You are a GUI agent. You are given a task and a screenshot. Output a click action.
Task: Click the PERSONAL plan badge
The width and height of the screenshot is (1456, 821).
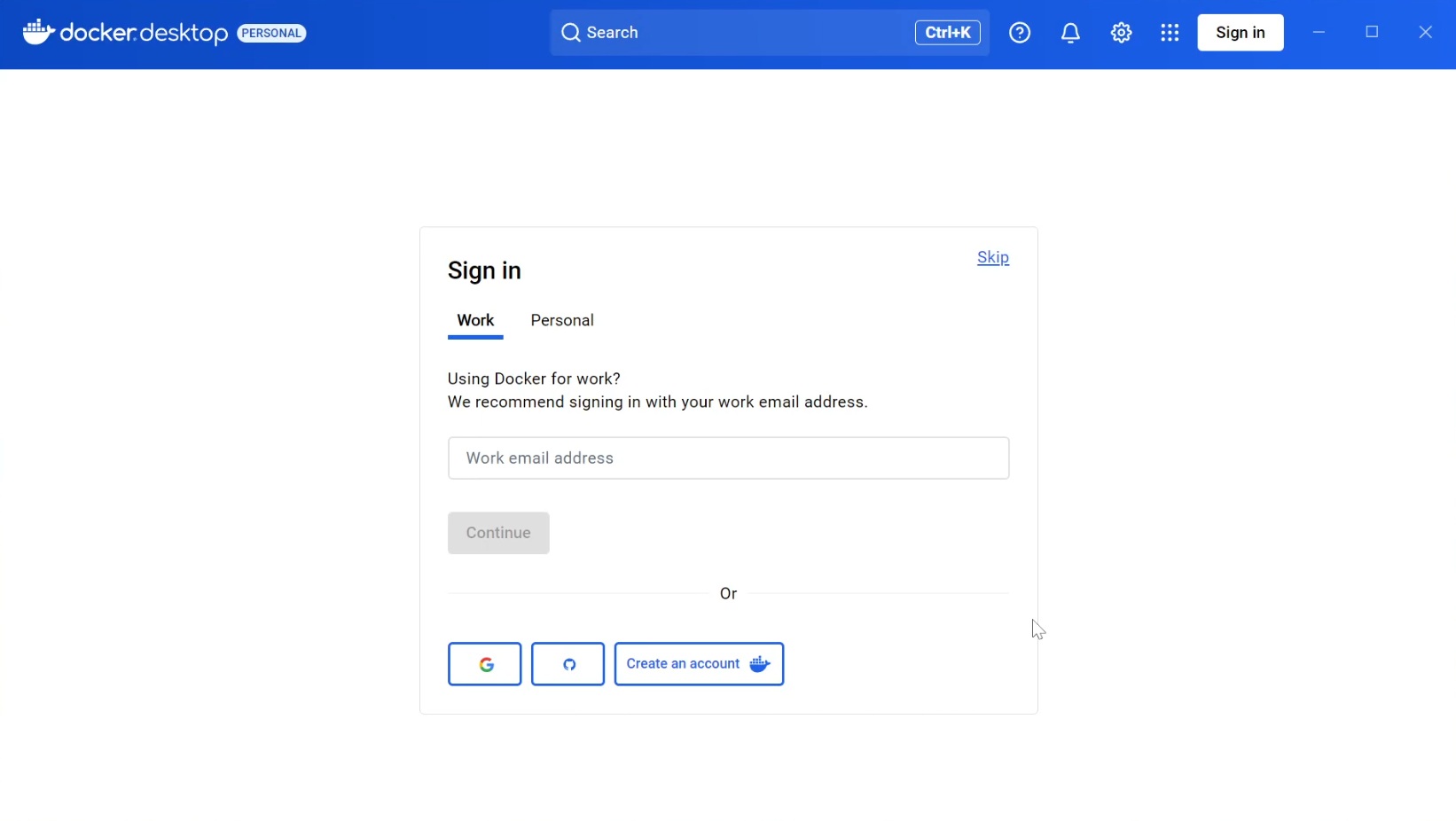271,33
